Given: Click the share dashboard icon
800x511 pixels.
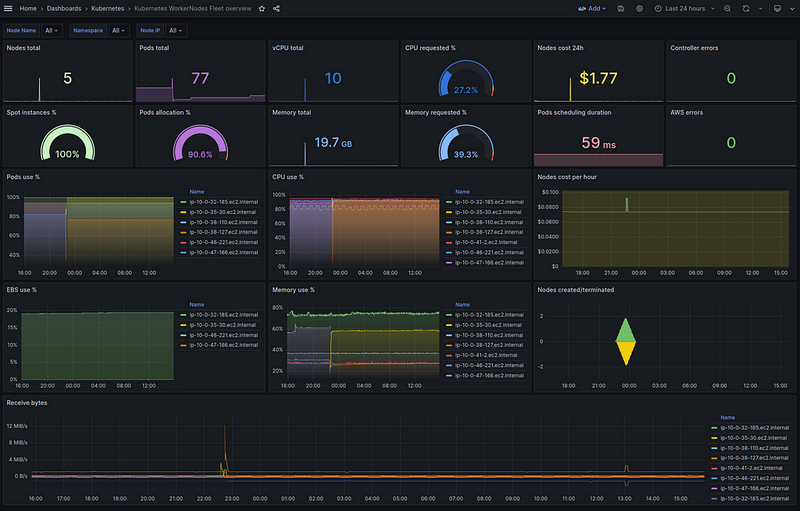Looking at the screenshot, I should [276, 8].
